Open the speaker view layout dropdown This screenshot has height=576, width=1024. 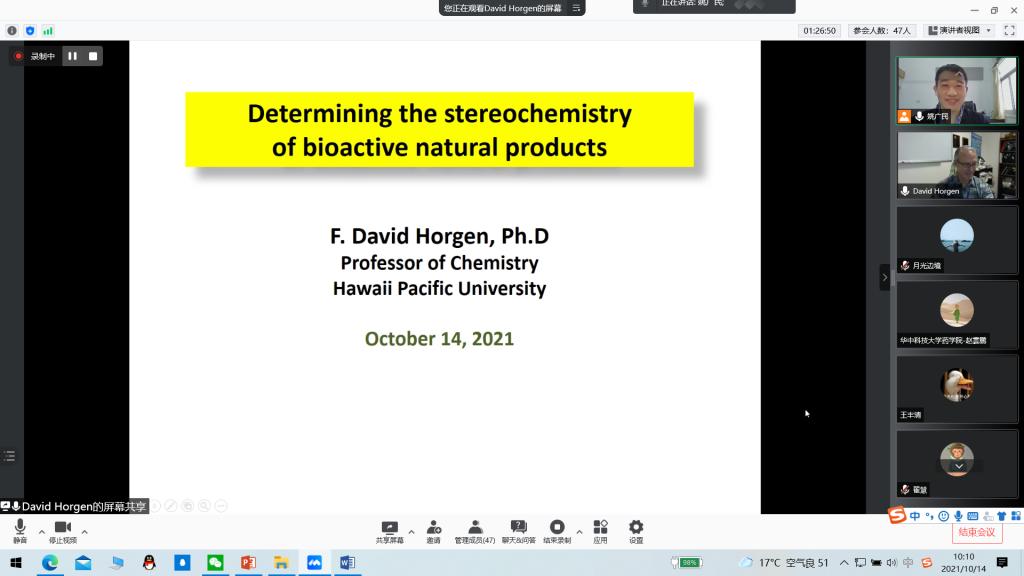[x=959, y=30]
